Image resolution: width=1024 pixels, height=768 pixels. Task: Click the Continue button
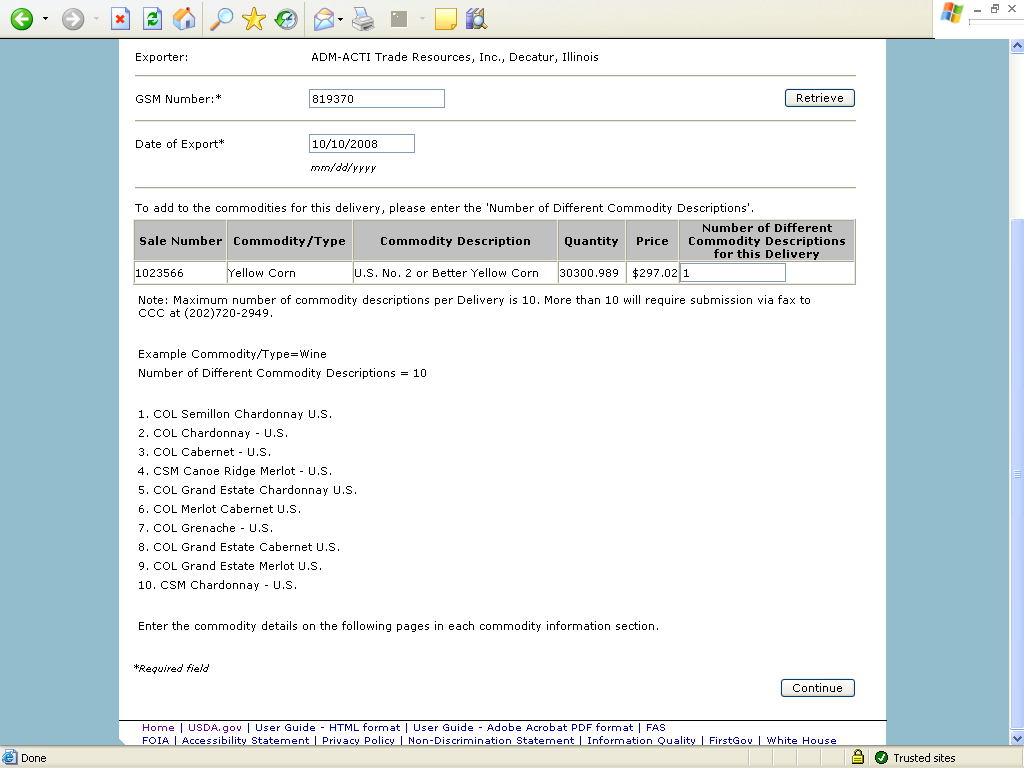(818, 688)
